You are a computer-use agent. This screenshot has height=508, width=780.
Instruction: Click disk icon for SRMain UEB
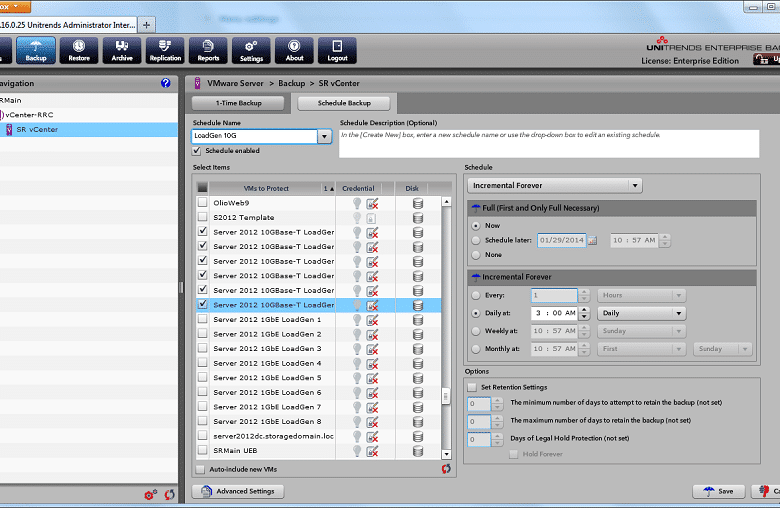tap(418, 451)
